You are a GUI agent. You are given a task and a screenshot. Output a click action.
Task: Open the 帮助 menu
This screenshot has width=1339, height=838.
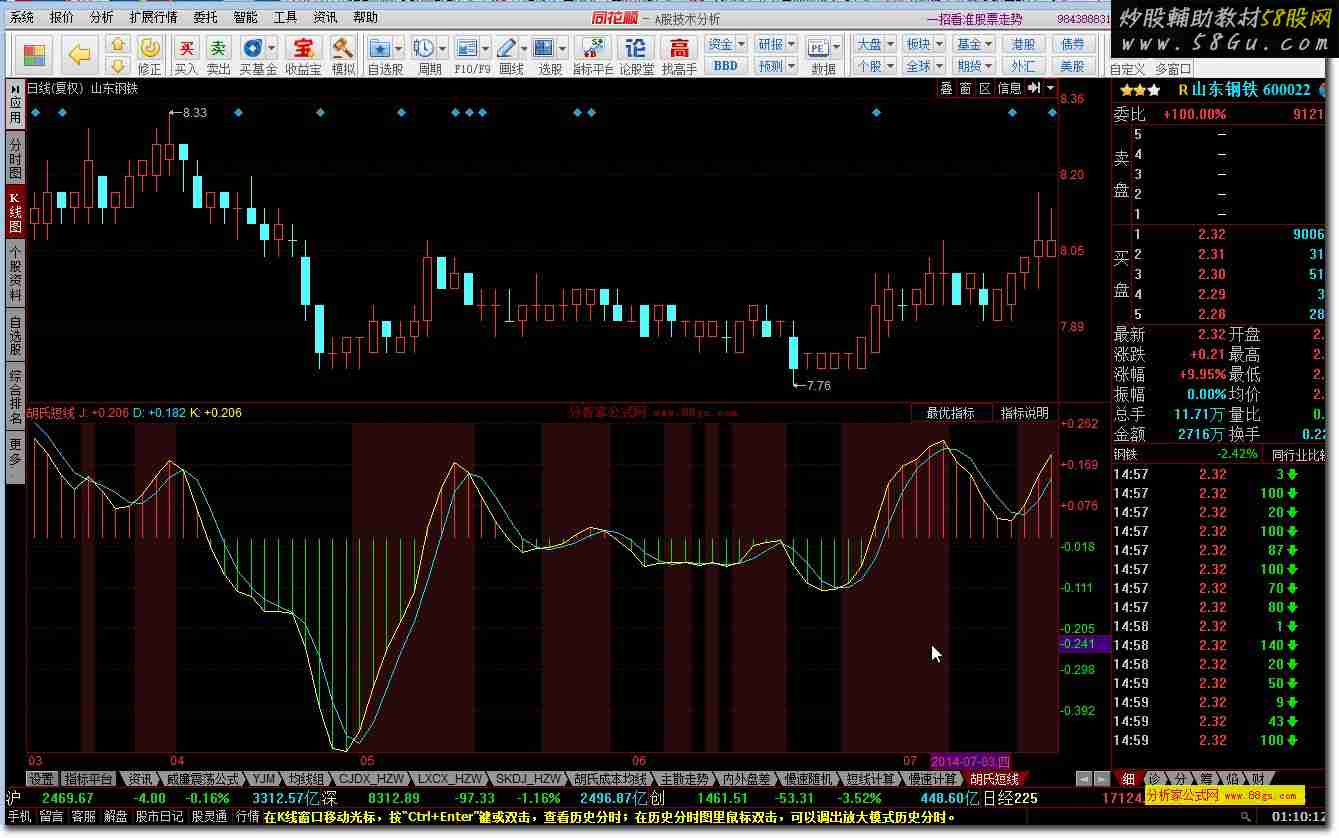point(365,17)
